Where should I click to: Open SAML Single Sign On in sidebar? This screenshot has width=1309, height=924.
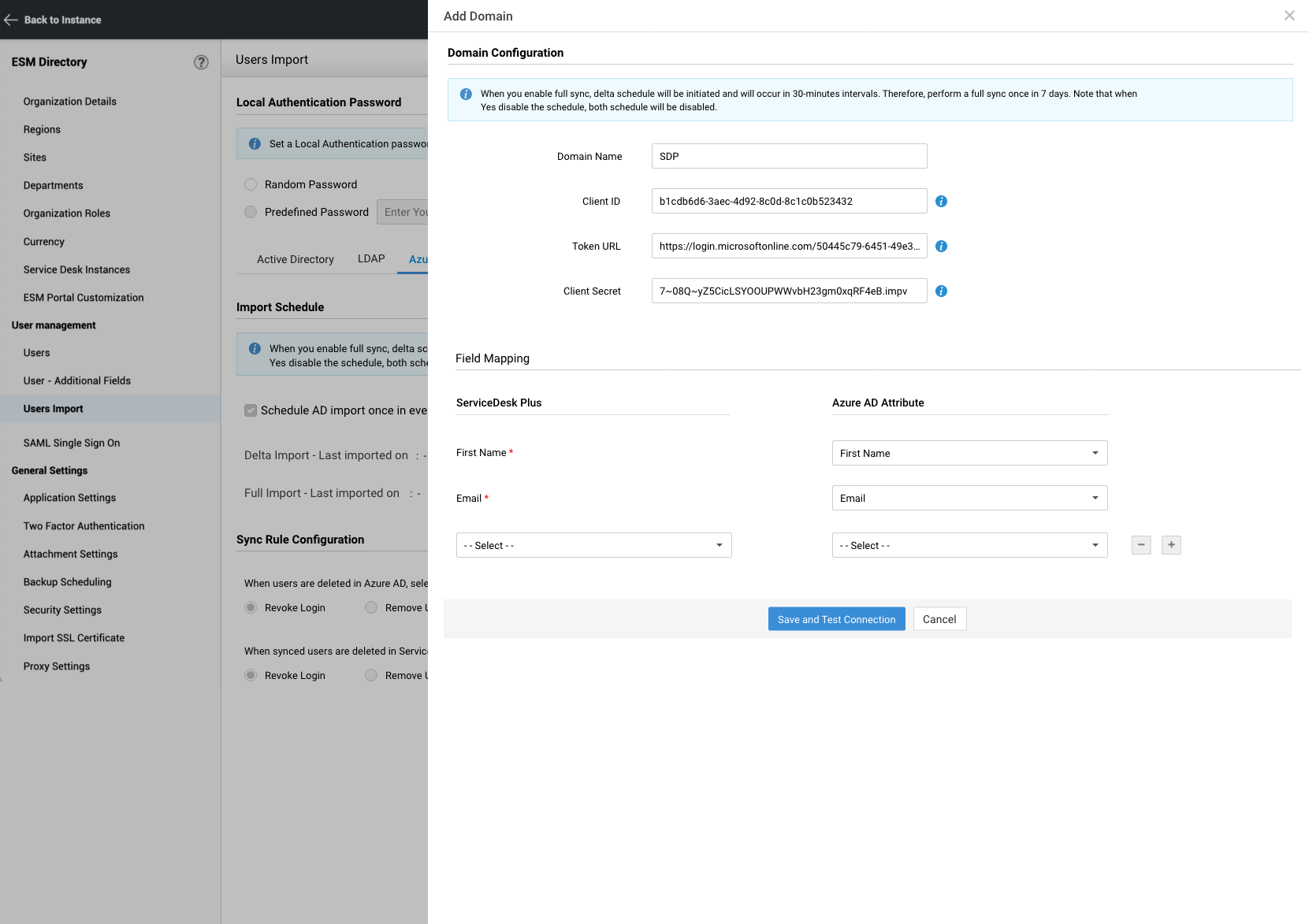(72, 443)
